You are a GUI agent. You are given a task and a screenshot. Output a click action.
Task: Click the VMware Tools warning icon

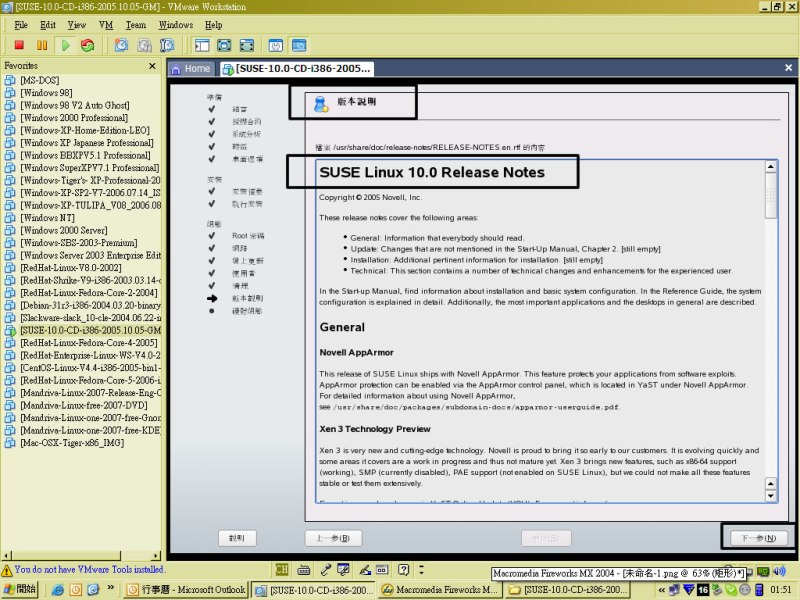point(7,570)
